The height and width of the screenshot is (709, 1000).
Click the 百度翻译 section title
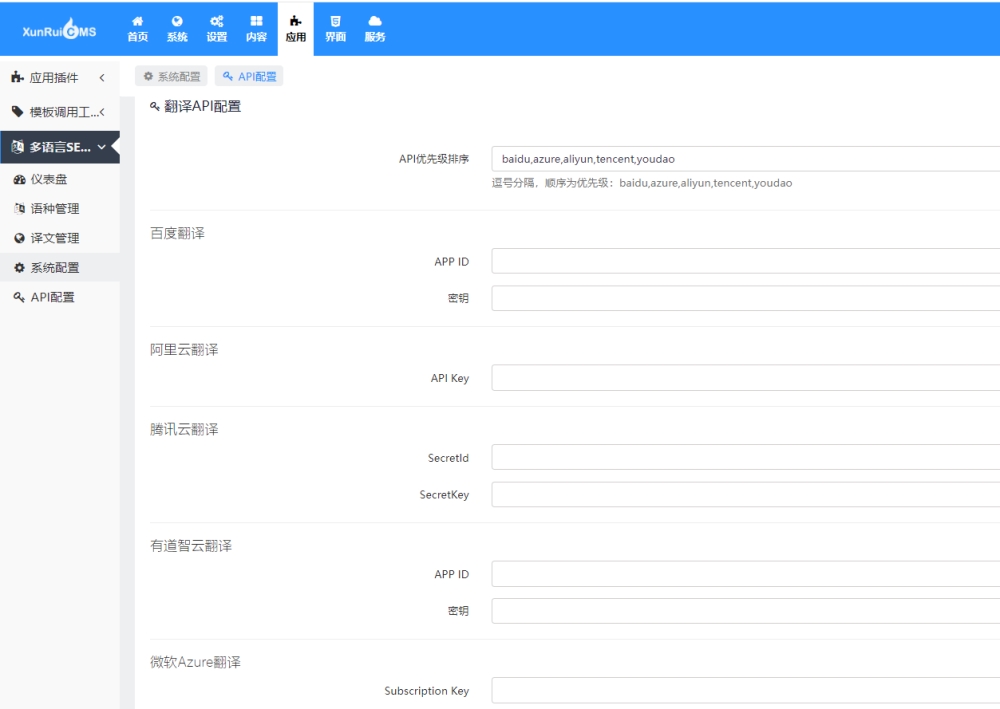point(177,233)
